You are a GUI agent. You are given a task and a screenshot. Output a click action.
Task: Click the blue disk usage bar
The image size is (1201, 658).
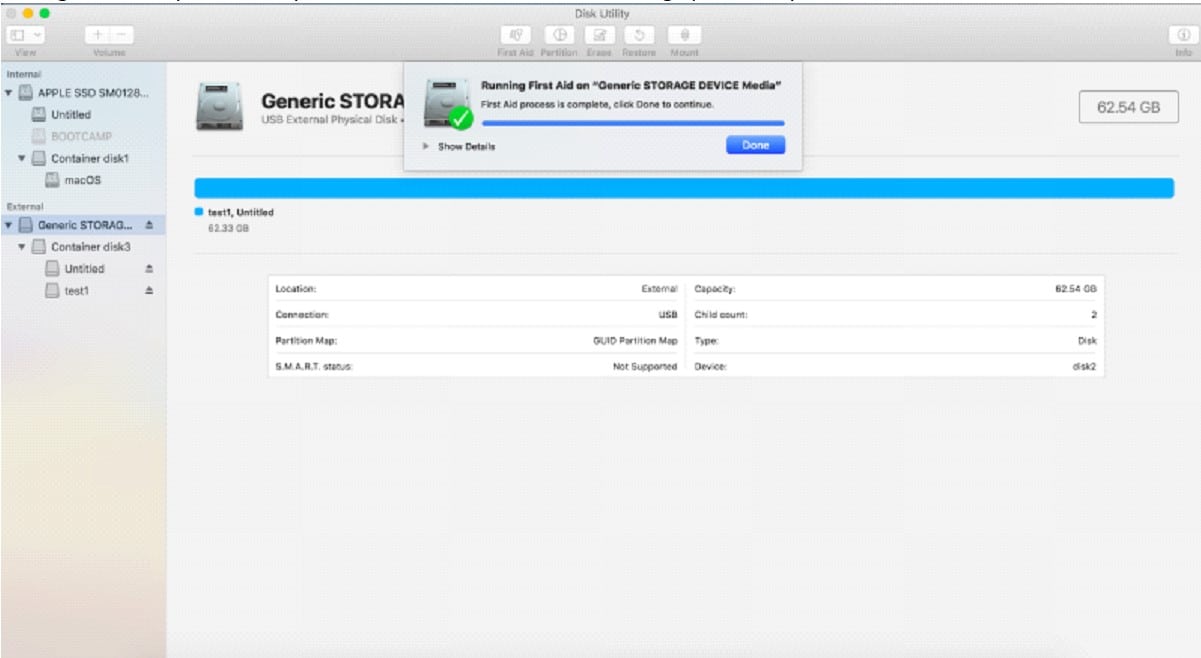[683, 188]
